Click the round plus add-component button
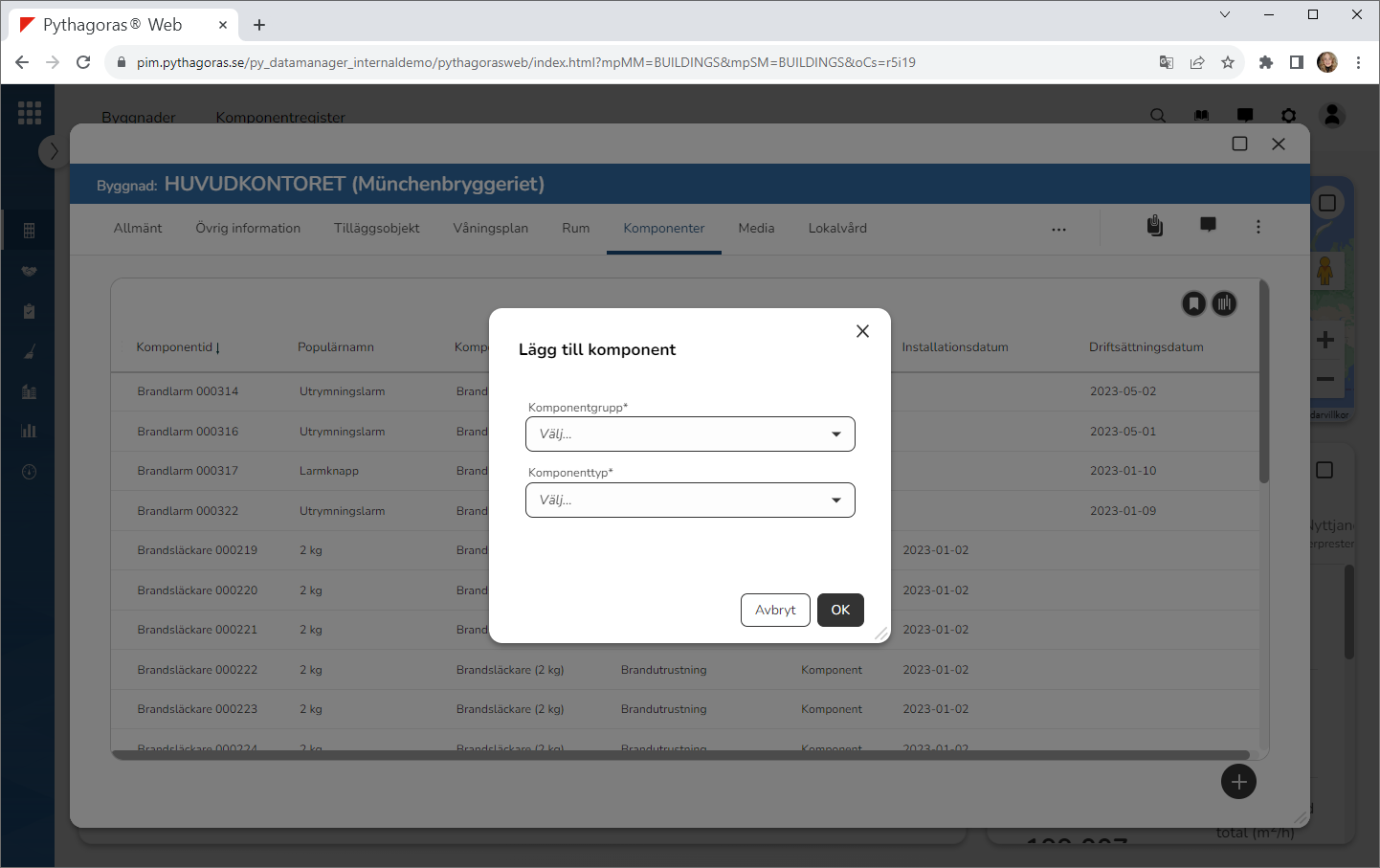 pos(1238,782)
